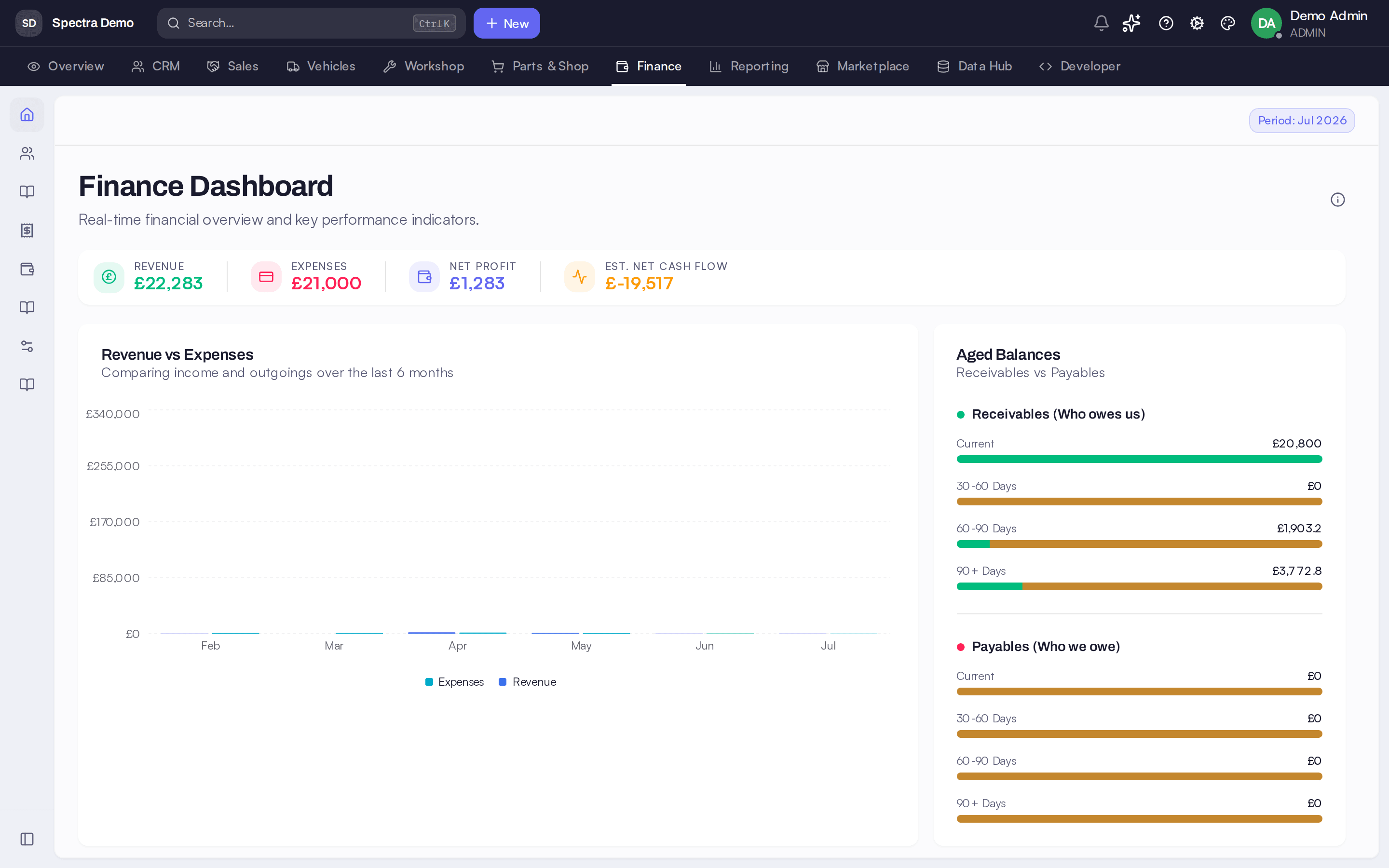Open the notifications bell
The height and width of the screenshot is (868, 1389).
(1101, 23)
